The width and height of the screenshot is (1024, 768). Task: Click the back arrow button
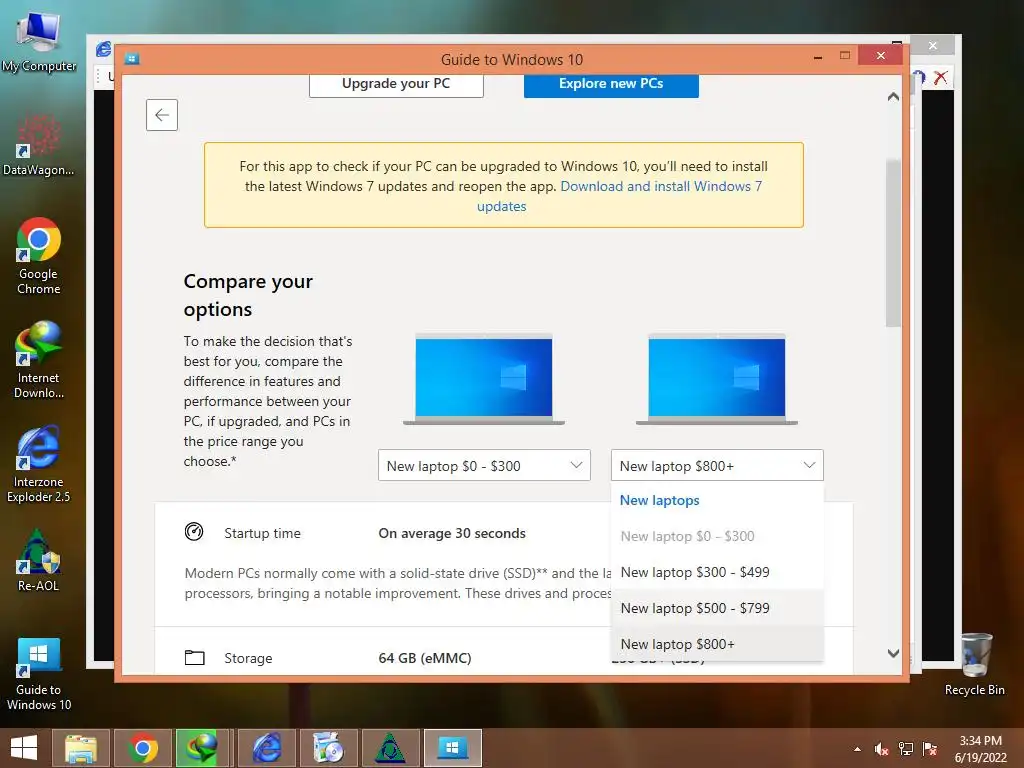click(162, 115)
